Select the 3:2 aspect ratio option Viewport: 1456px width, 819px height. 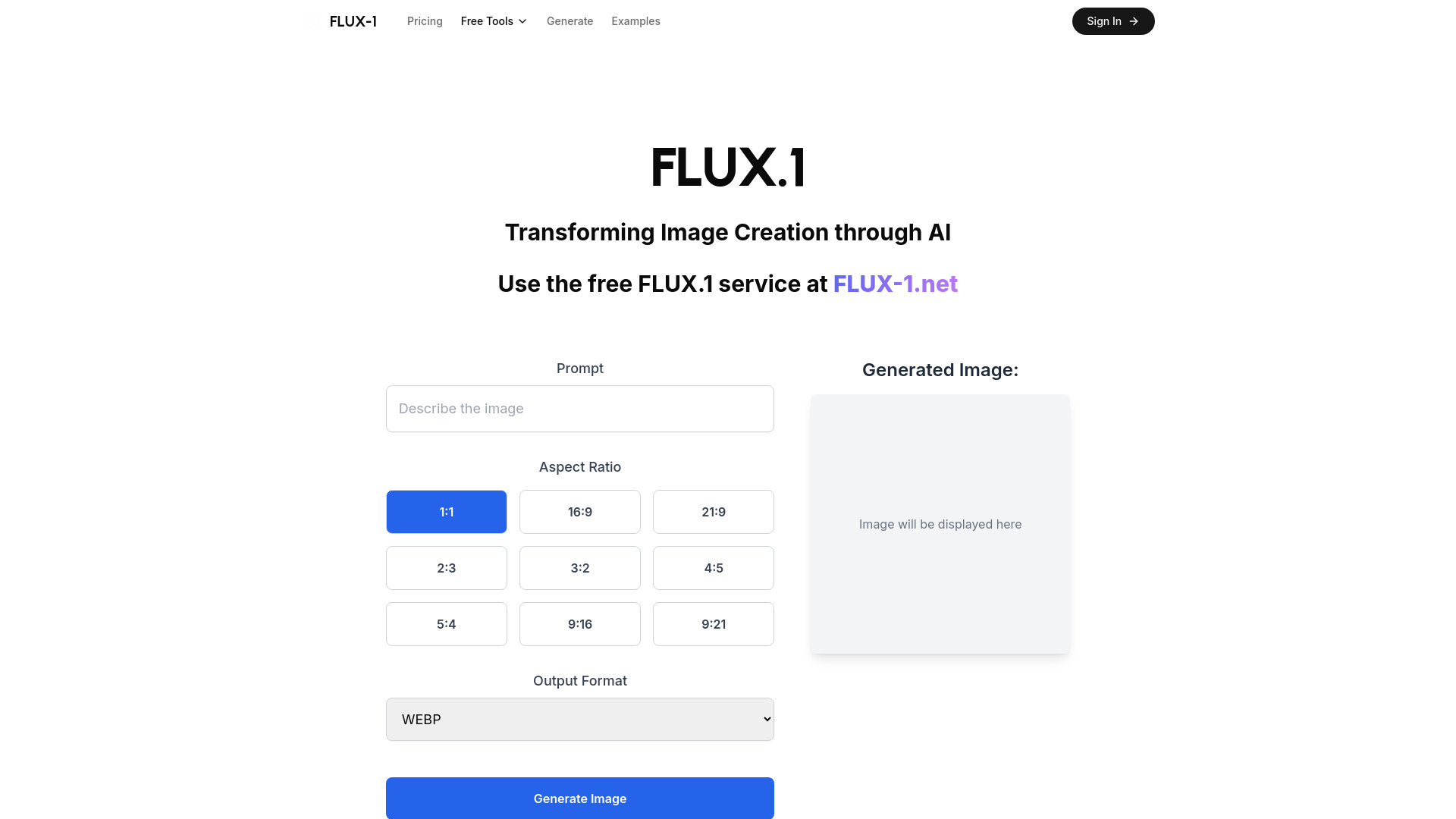(579, 567)
